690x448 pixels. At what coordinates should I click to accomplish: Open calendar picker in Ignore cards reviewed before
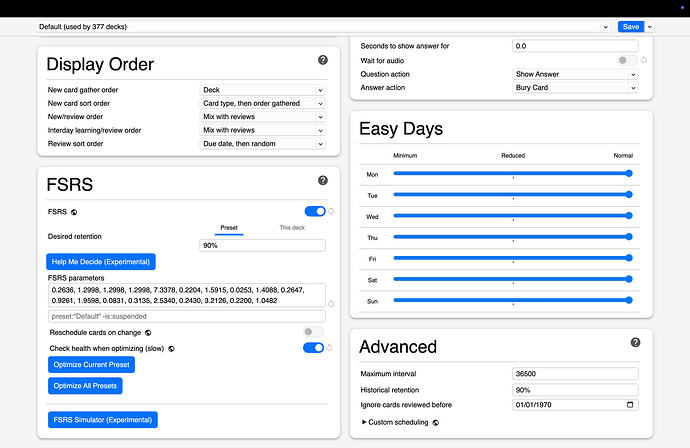(630, 404)
